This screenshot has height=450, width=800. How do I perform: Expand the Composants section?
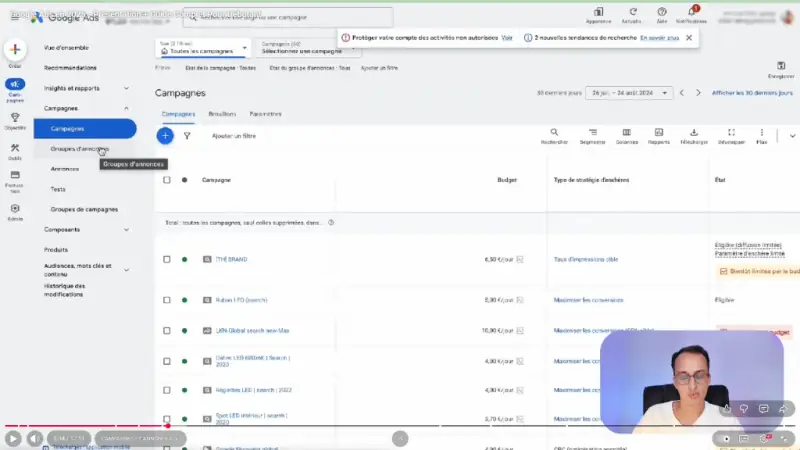(126, 230)
